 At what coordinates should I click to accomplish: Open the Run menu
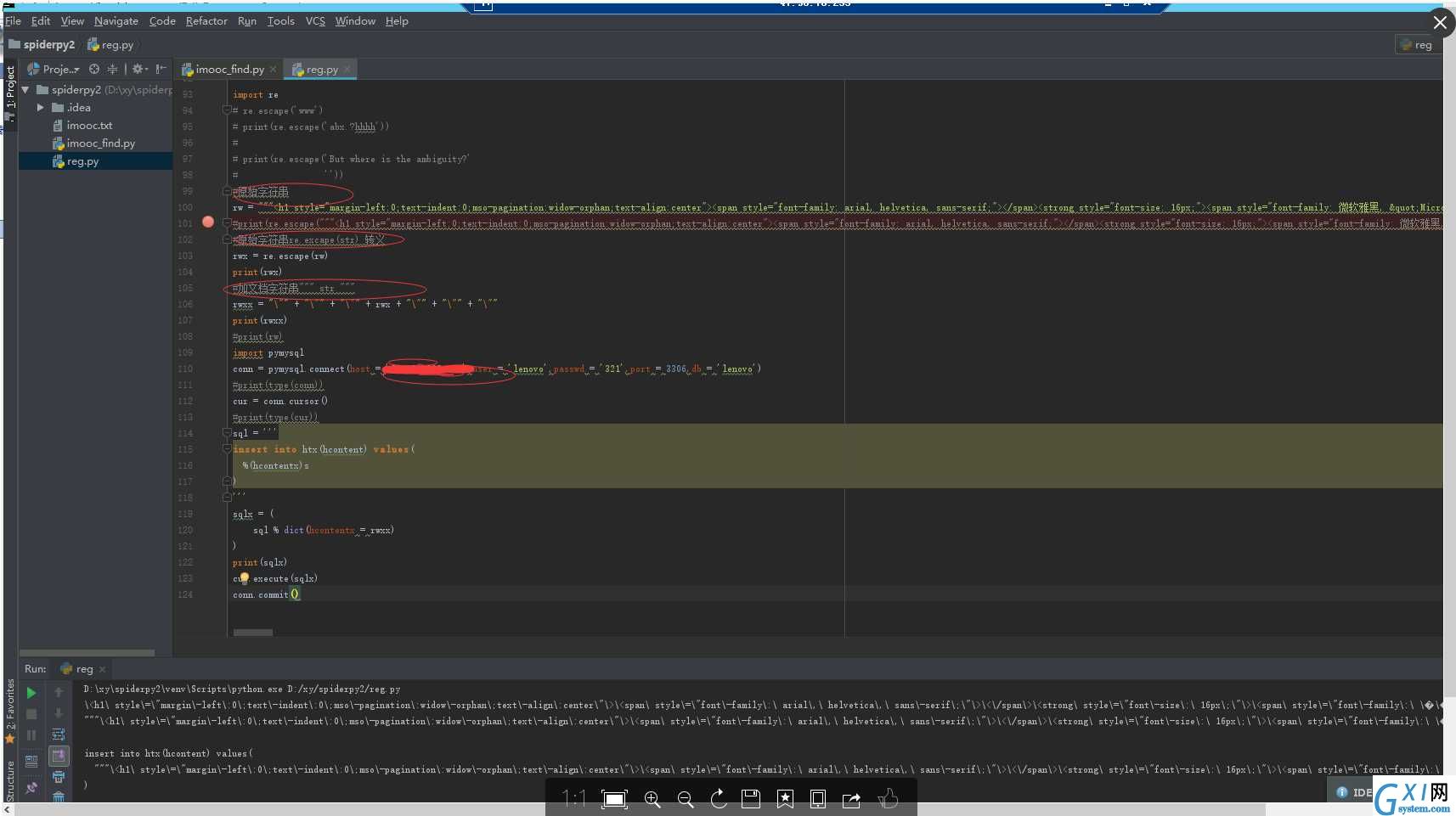(247, 21)
